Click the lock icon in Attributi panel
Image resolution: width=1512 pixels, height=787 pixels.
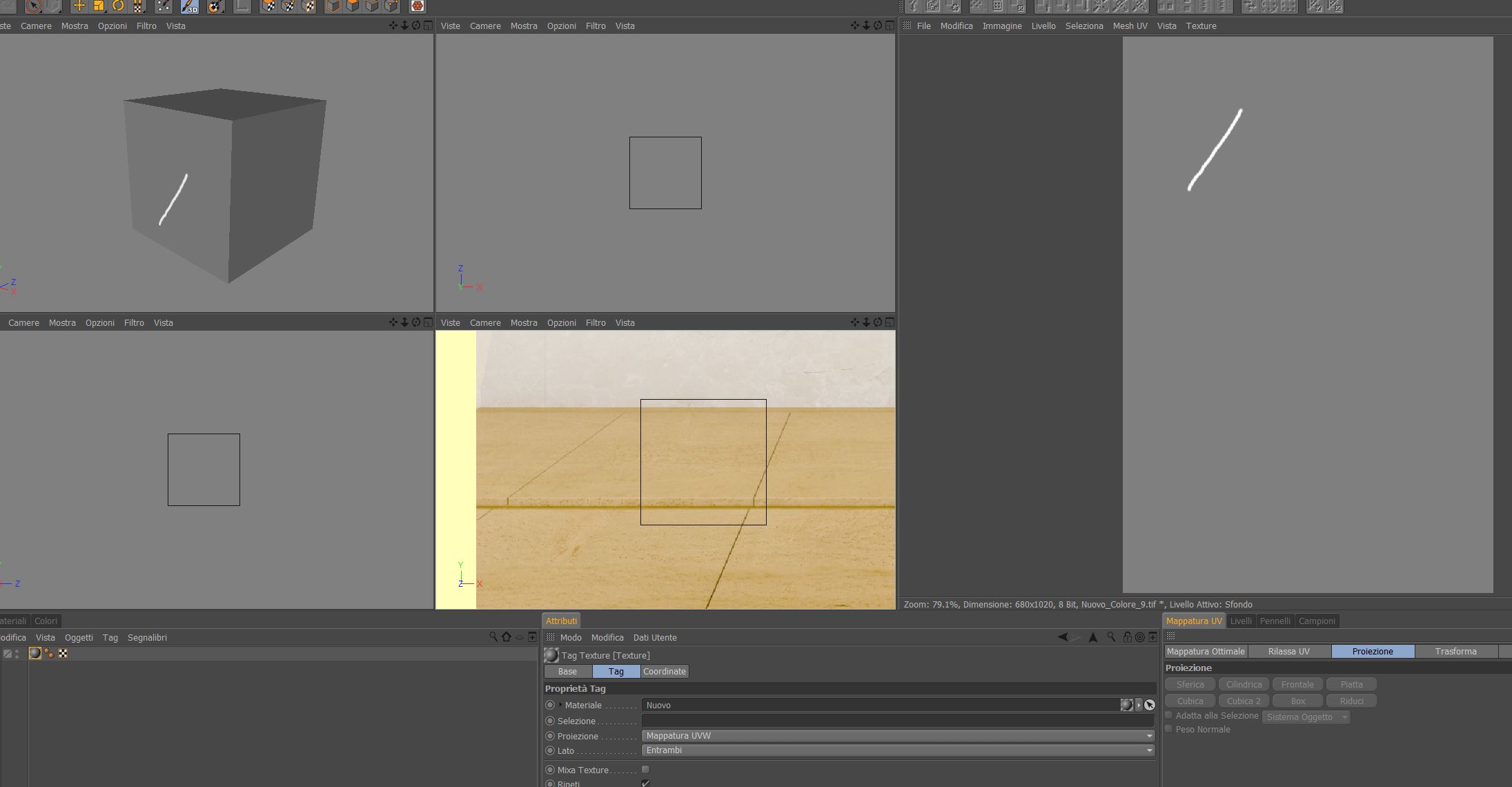tap(1127, 637)
